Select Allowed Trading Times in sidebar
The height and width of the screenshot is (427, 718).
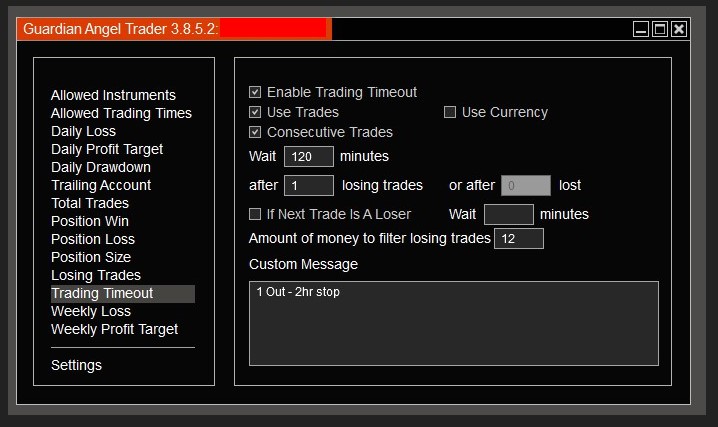[121, 113]
